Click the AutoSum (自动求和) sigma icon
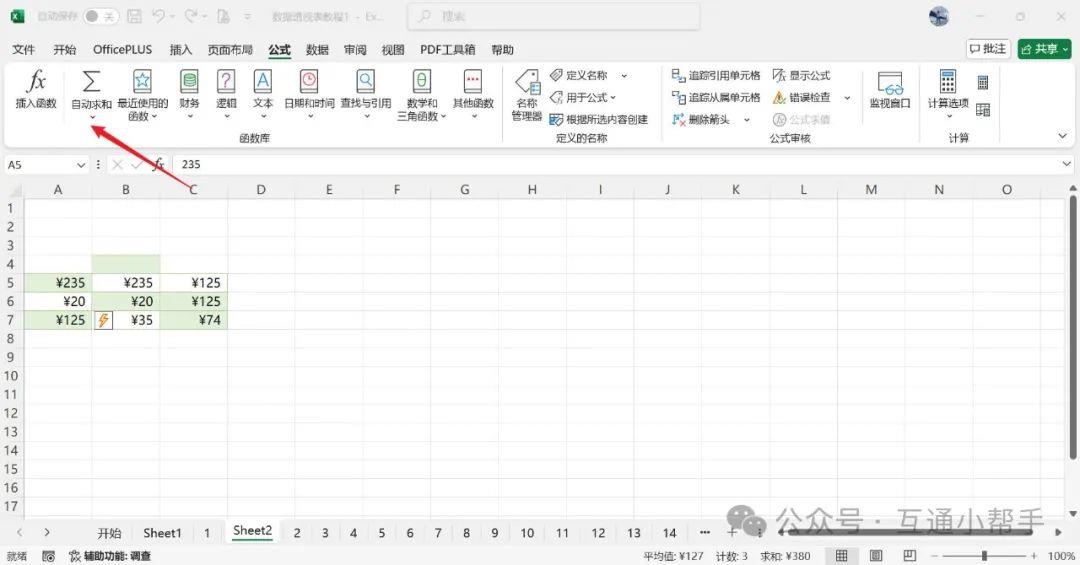Viewport: 1080px width, 565px height. pyautogui.click(x=91, y=83)
